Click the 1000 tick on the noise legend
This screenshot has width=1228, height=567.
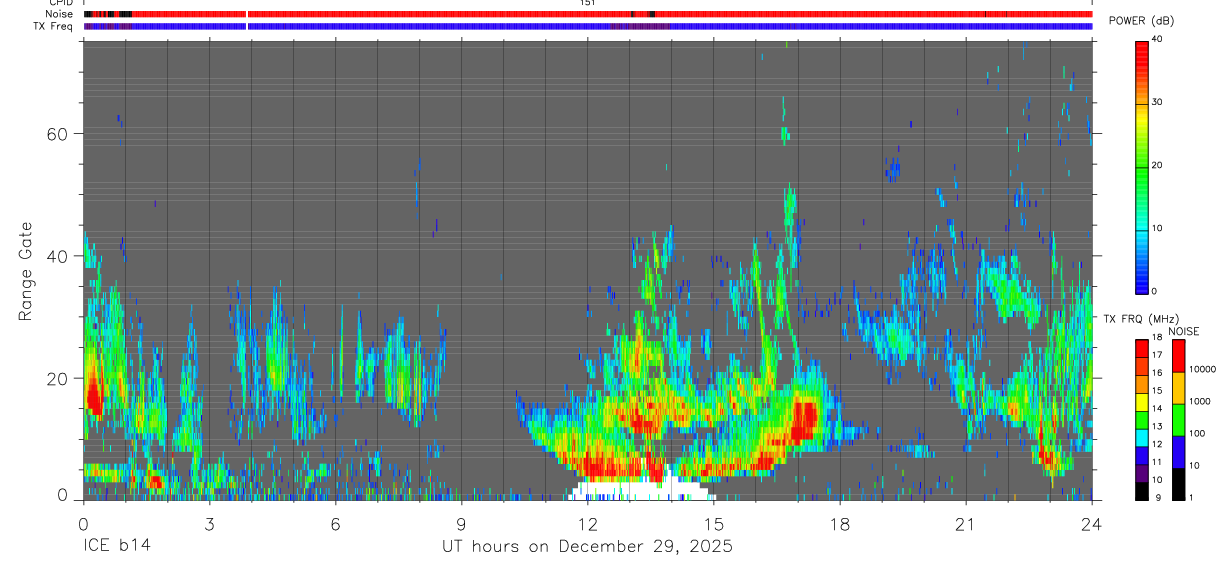tap(1200, 401)
